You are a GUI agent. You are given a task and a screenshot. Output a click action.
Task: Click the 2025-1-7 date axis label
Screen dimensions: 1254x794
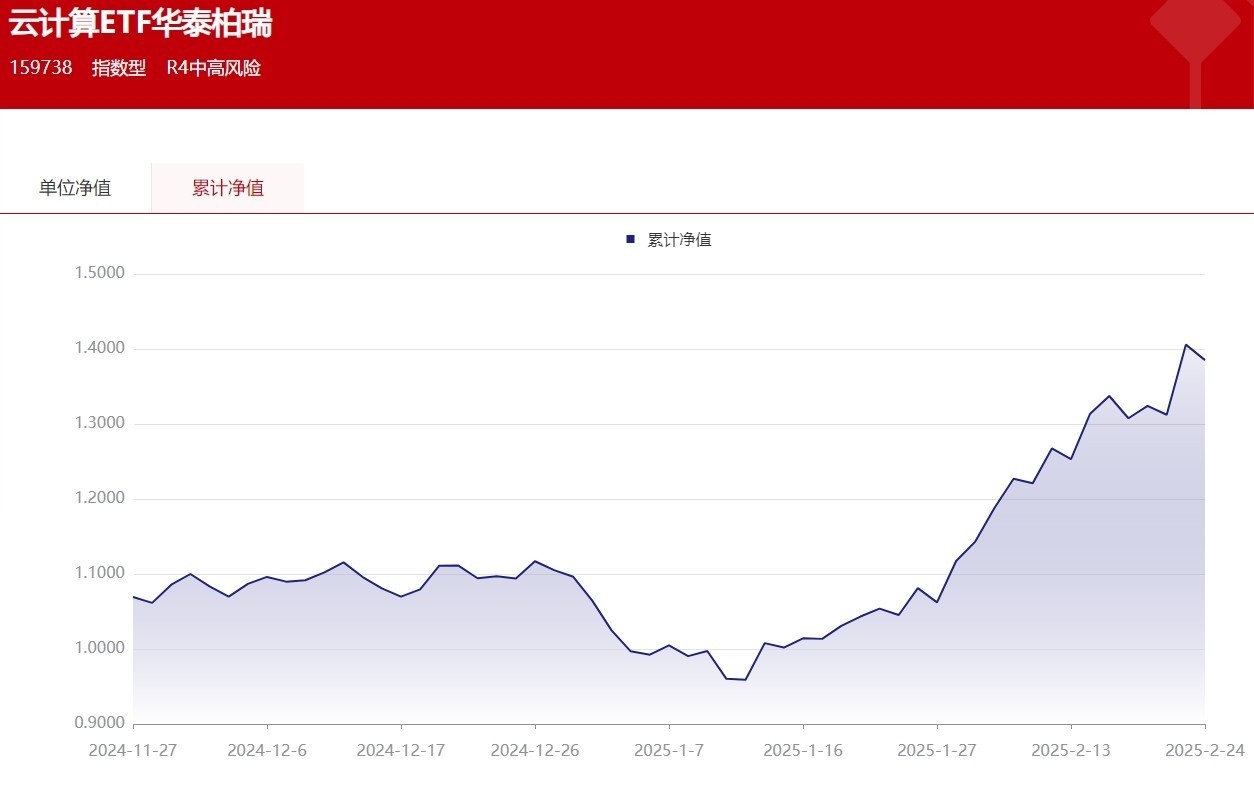[669, 749]
